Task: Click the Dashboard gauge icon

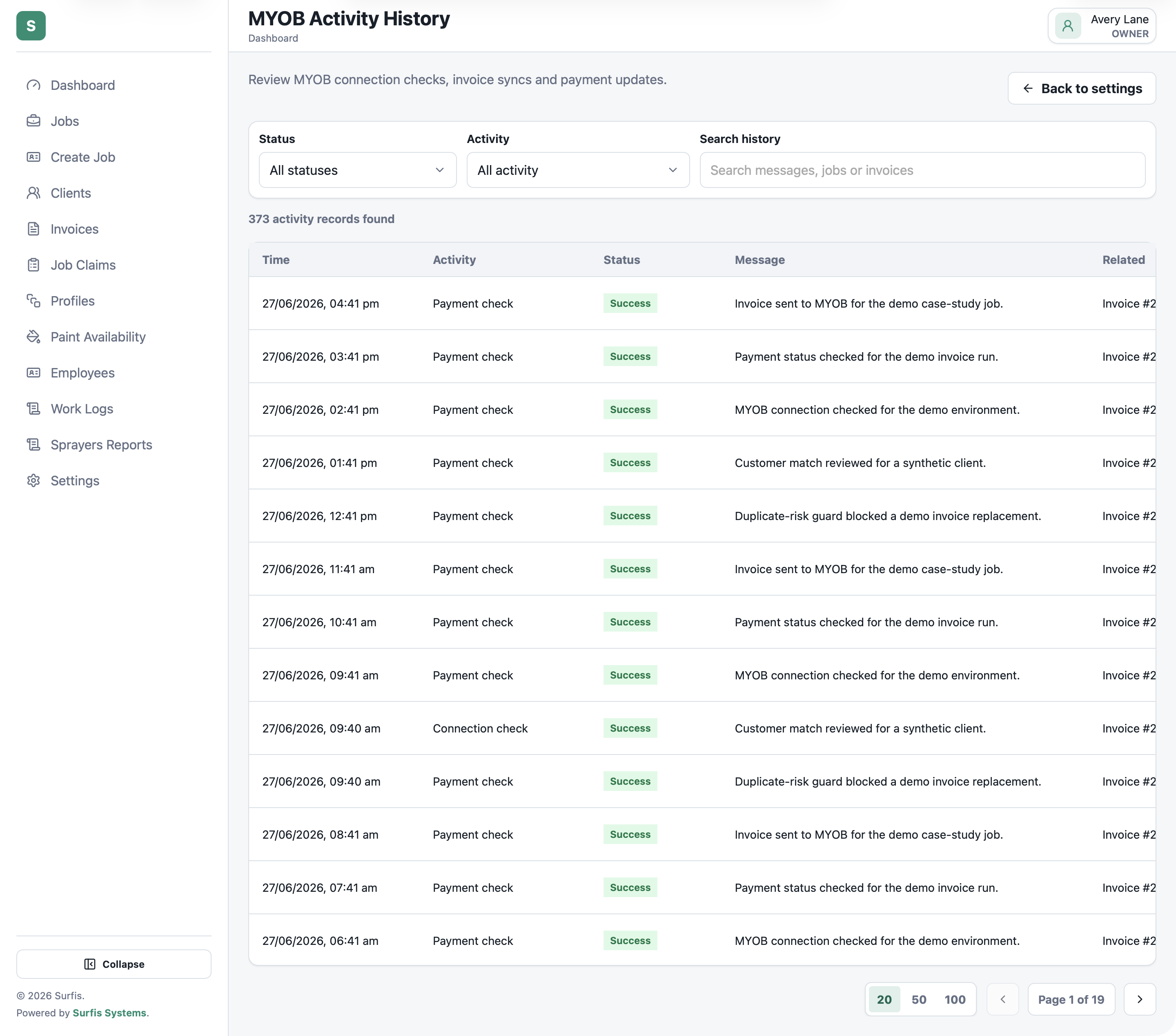Action: (x=33, y=85)
